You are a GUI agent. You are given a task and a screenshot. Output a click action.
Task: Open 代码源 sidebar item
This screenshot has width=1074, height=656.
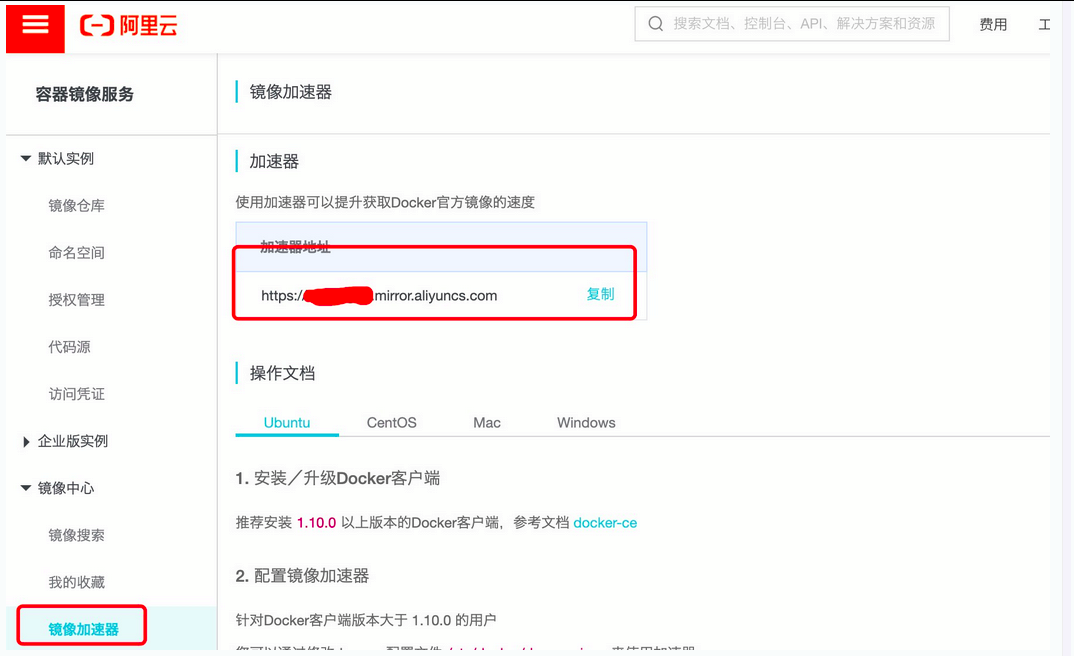coord(69,347)
